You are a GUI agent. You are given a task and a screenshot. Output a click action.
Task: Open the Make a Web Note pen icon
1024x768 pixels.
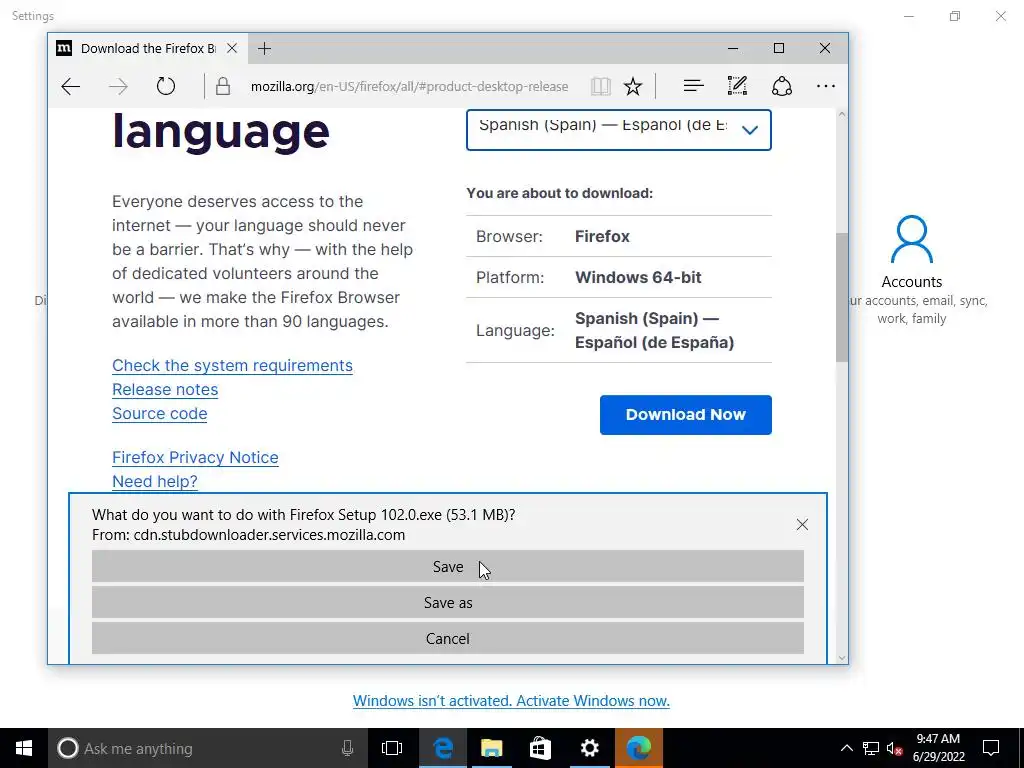click(737, 86)
